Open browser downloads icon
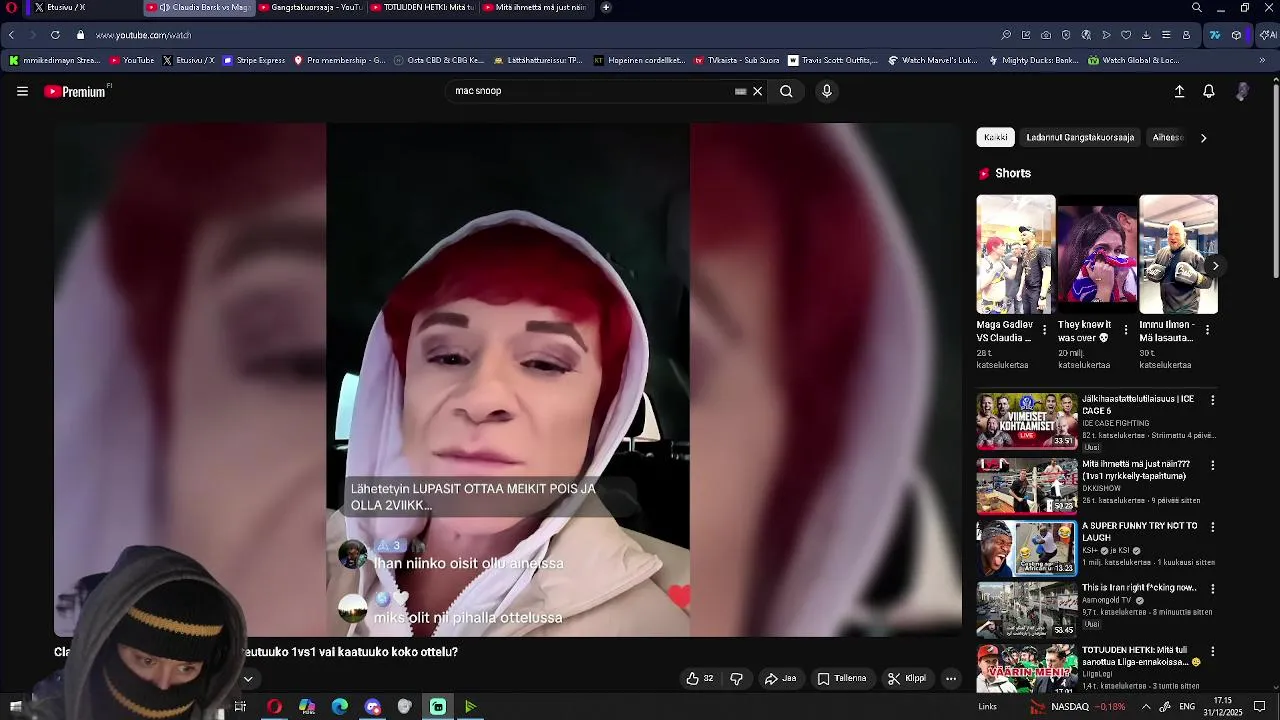Image resolution: width=1280 pixels, height=720 pixels. point(1146,35)
